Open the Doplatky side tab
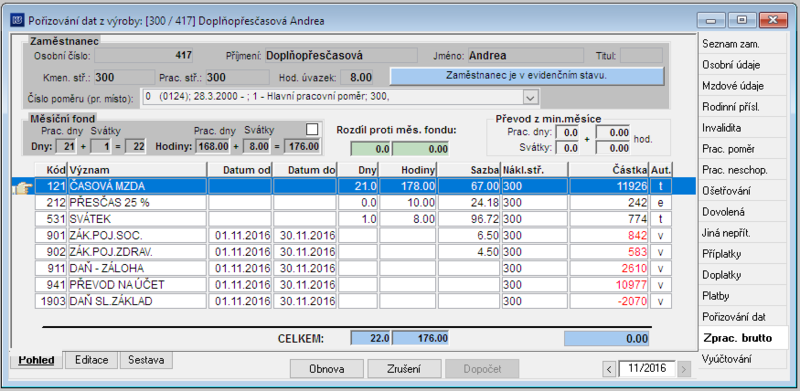This screenshot has width=800, height=391. coord(743,275)
